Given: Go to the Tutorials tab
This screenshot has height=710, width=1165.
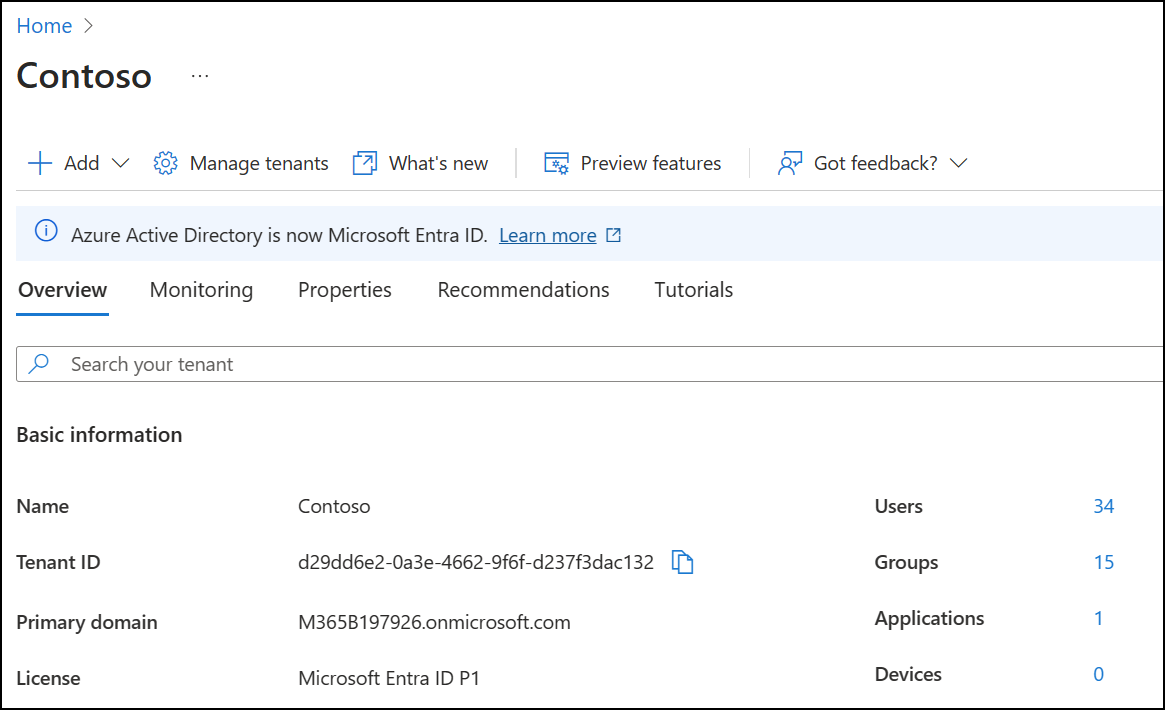Looking at the screenshot, I should coord(693,290).
